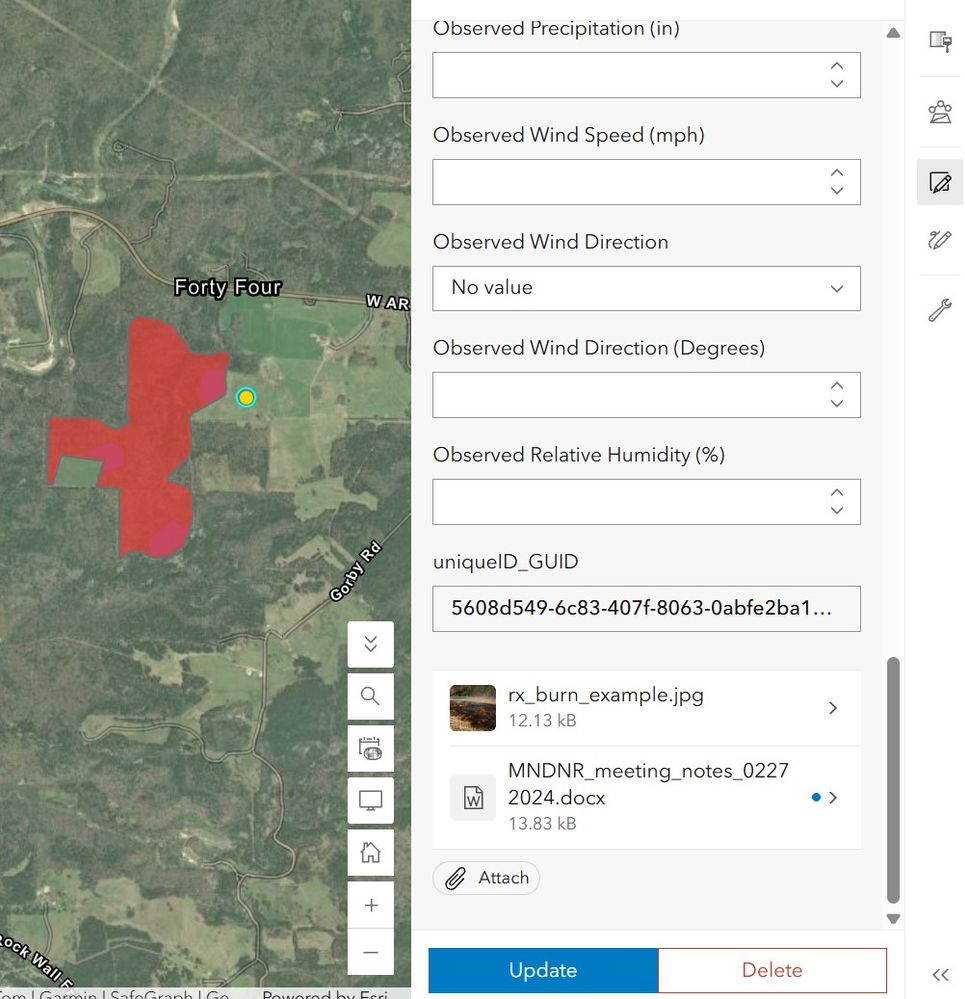Zoom out with the minus button
This screenshot has height=999, width=965.
(370, 952)
